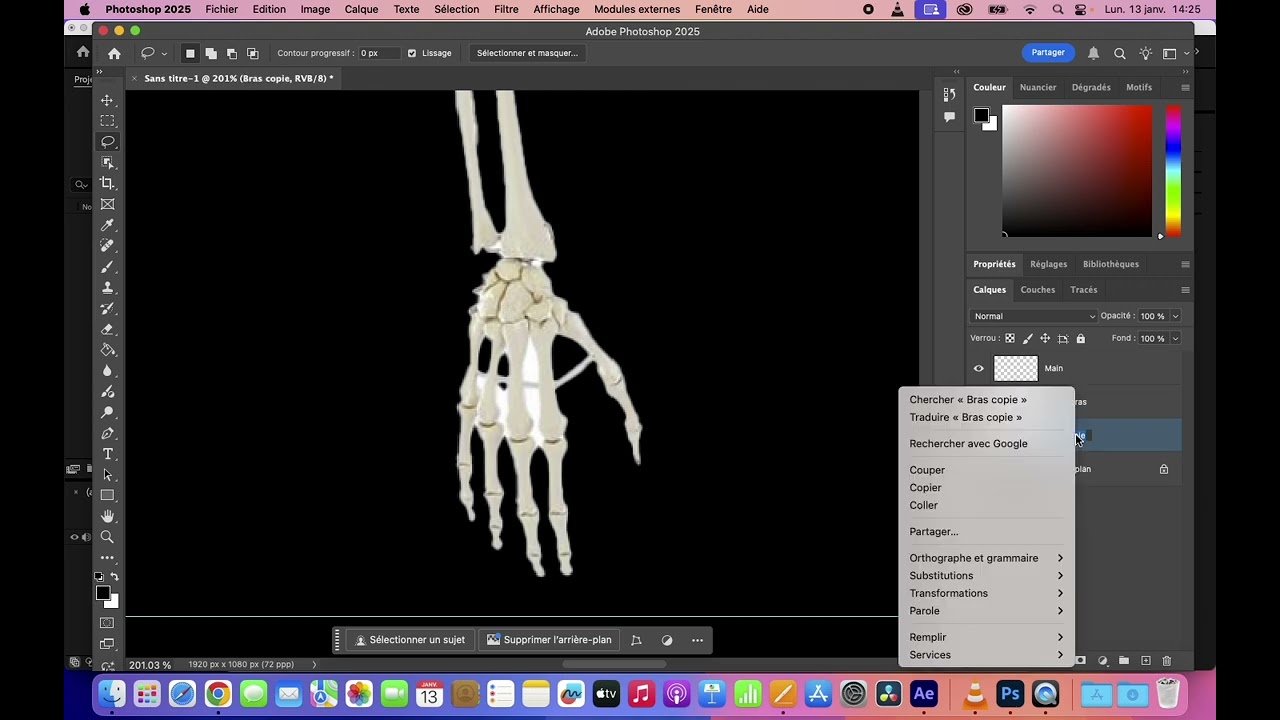Create a new layer with plus icon
Image resolution: width=1280 pixels, height=720 pixels.
pos(1146,661)
